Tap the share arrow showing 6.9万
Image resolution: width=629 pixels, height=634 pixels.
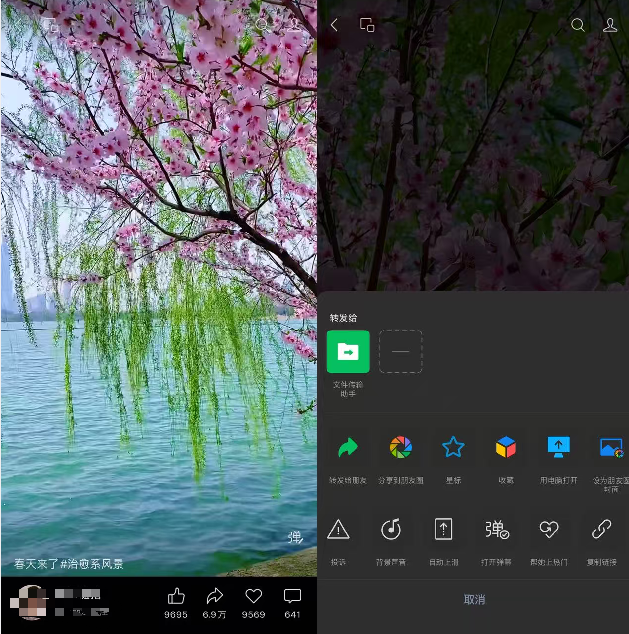214,597
